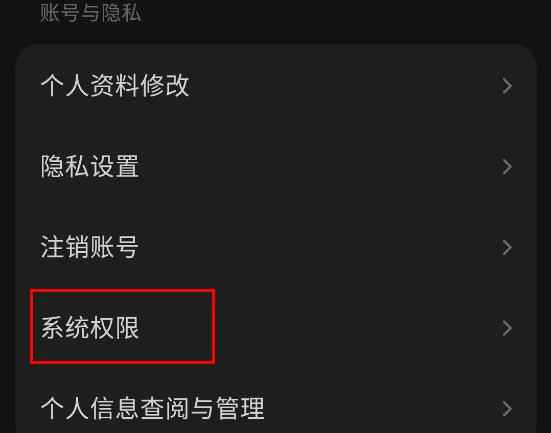This screenshot has width=551, height=433.
Task: Click the 账号与隐私 section header
Action: (91, 13)
